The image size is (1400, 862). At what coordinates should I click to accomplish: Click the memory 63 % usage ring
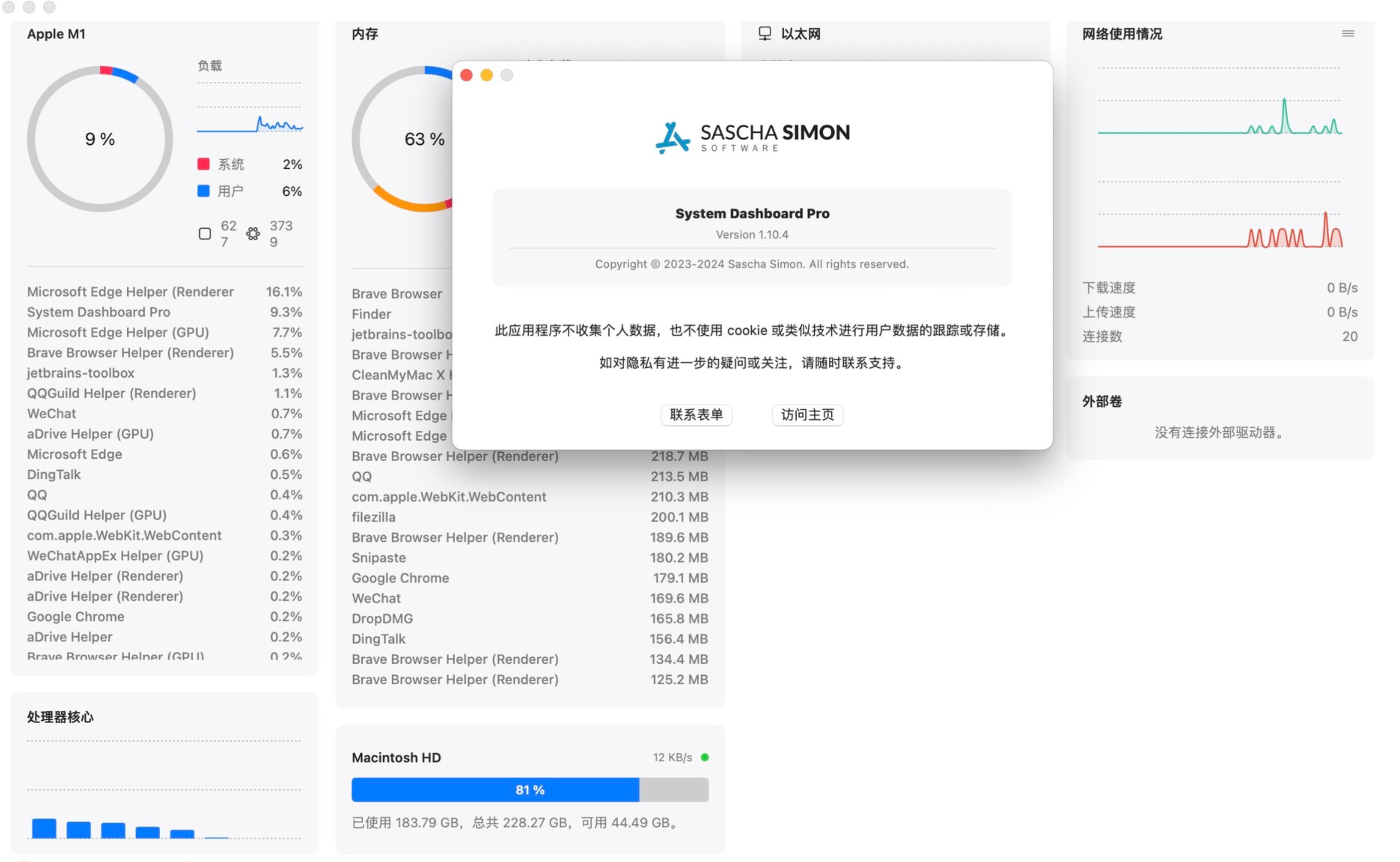click(425, 139)
